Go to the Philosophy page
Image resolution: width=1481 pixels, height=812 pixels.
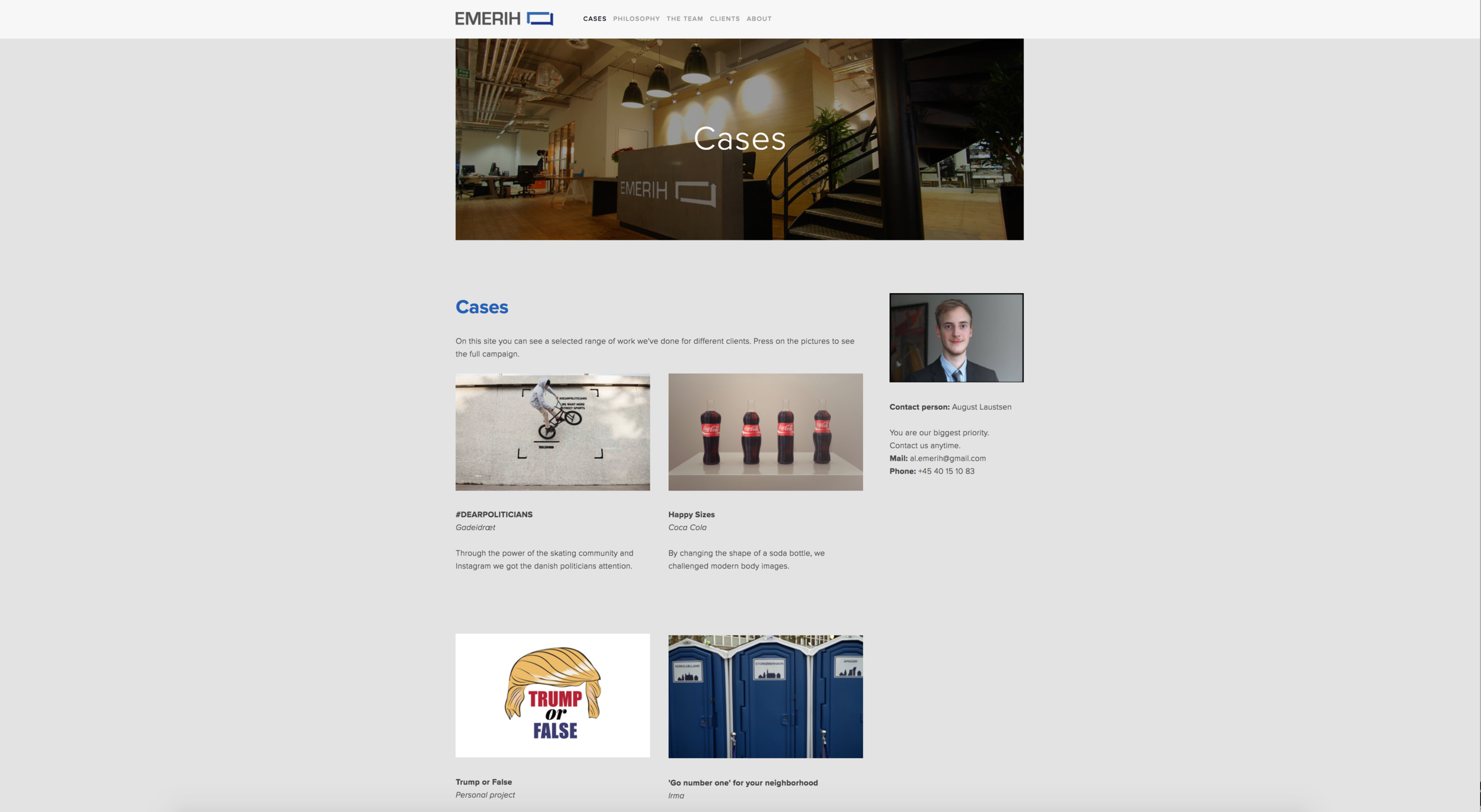(x=636, y=19)
